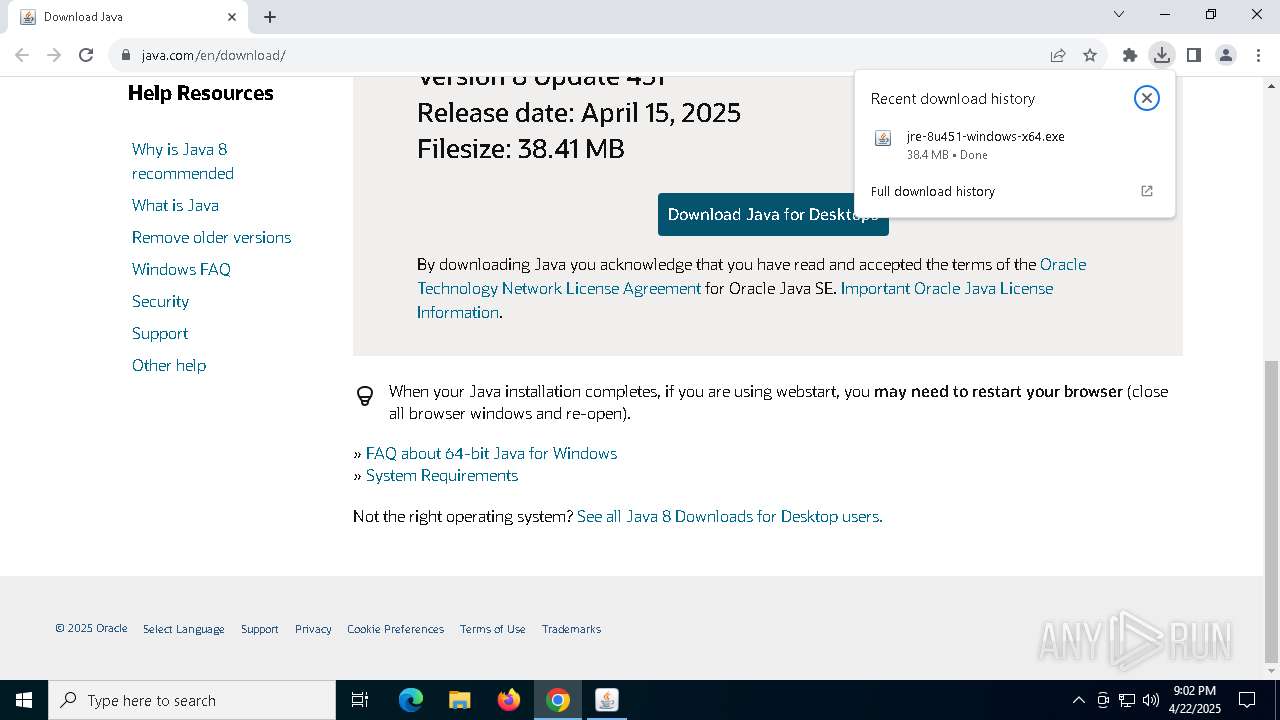The height and width of the screenshot is (720, 1280).
Task: Click the volume speaker tray icon
Action: tap(1151, 700)
